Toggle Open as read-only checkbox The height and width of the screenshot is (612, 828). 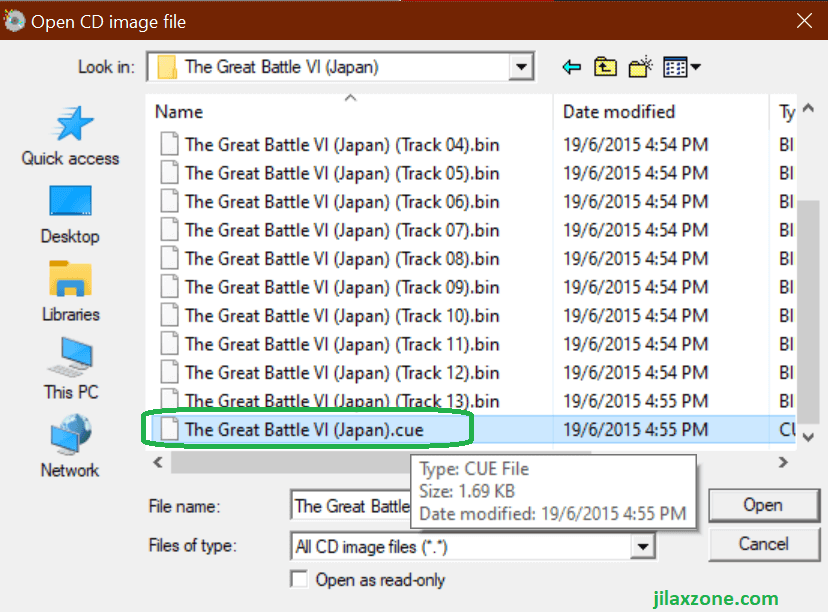pos(299,579)
